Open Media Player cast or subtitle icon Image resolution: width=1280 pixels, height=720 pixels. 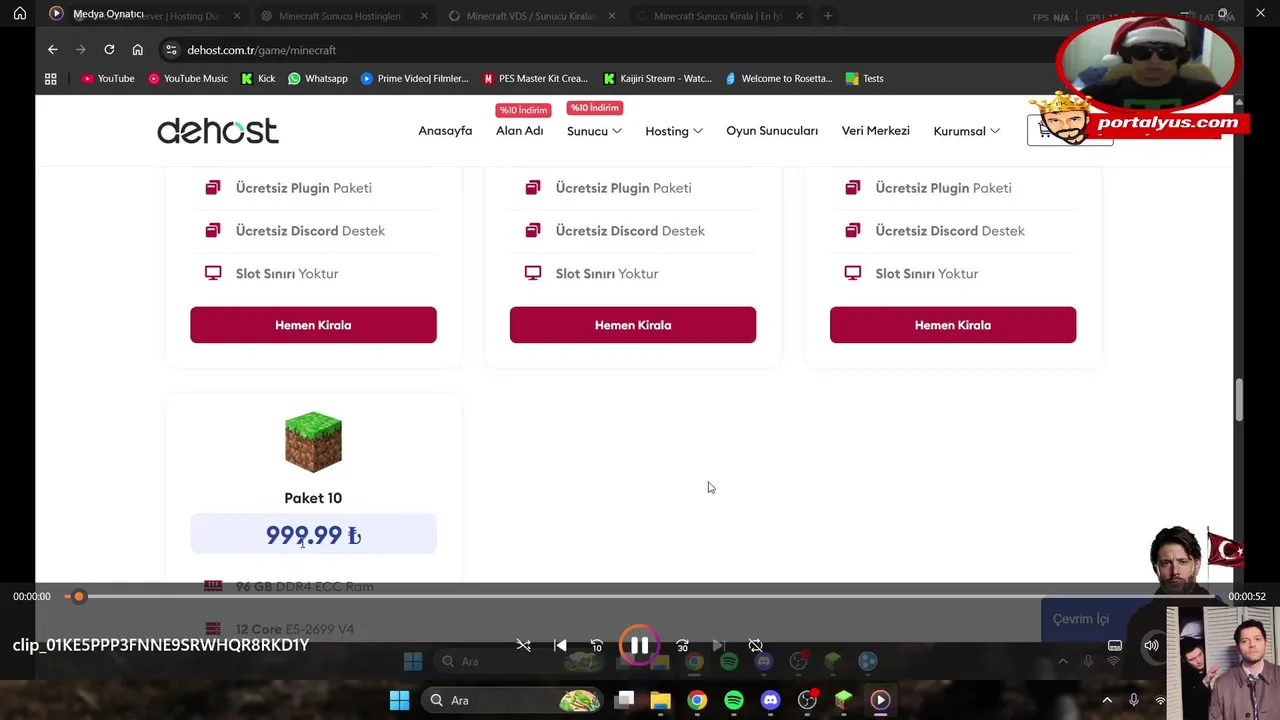click(x=1115, y=646)
